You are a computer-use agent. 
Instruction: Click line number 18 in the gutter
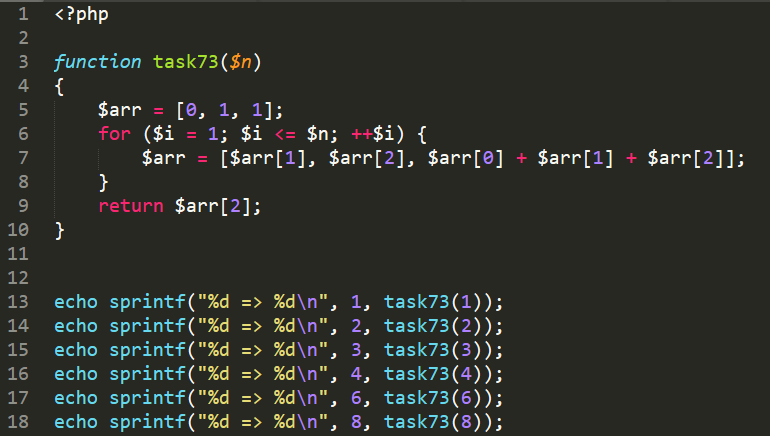coord(18,422)
